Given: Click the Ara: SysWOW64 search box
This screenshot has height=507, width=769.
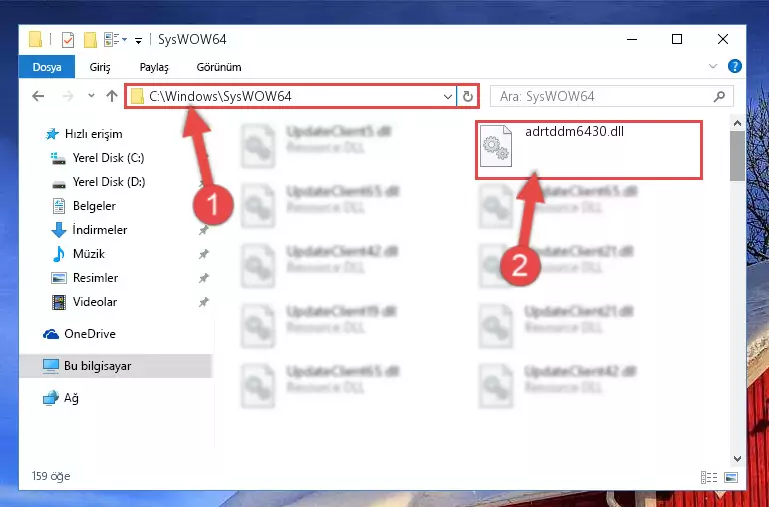Looking at the screenshot, I should (612, 97).
